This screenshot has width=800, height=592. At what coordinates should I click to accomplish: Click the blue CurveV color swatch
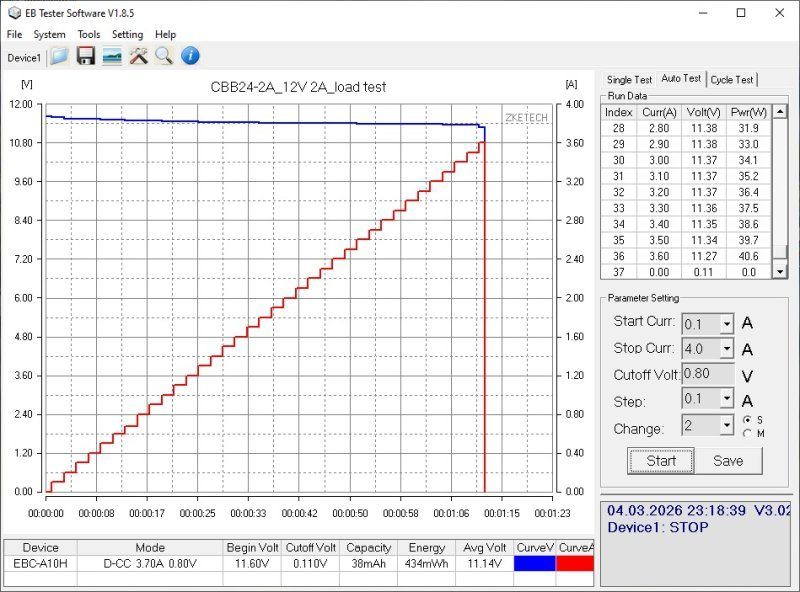pyautogui.click(x=534, y=564)
